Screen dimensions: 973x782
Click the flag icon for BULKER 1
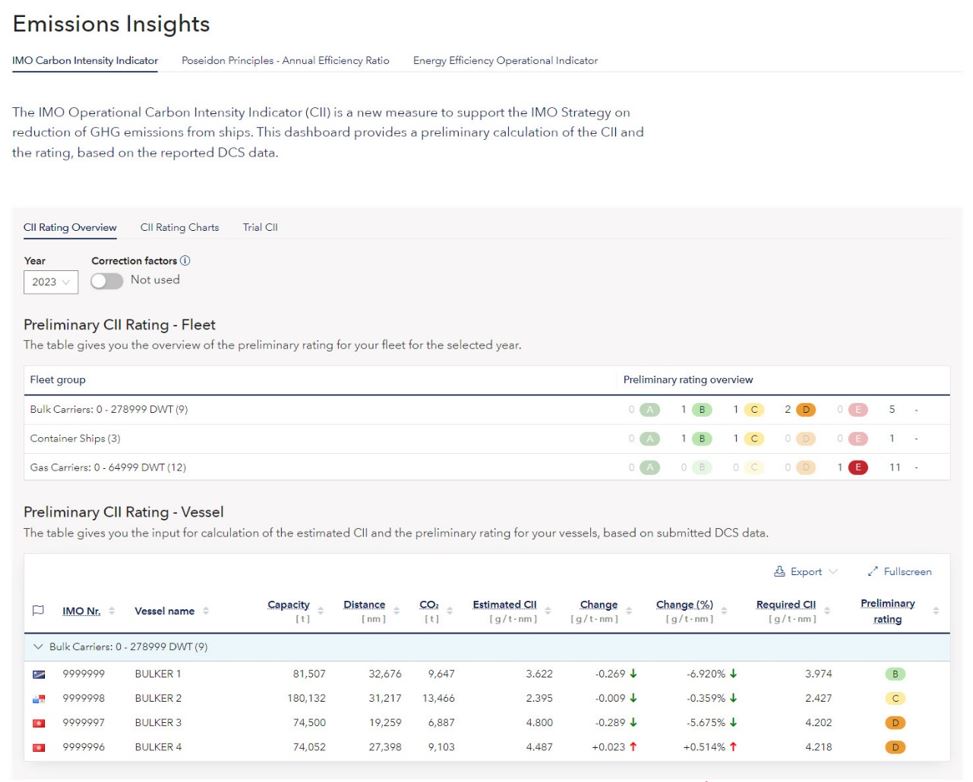click(x=38, y=674)
